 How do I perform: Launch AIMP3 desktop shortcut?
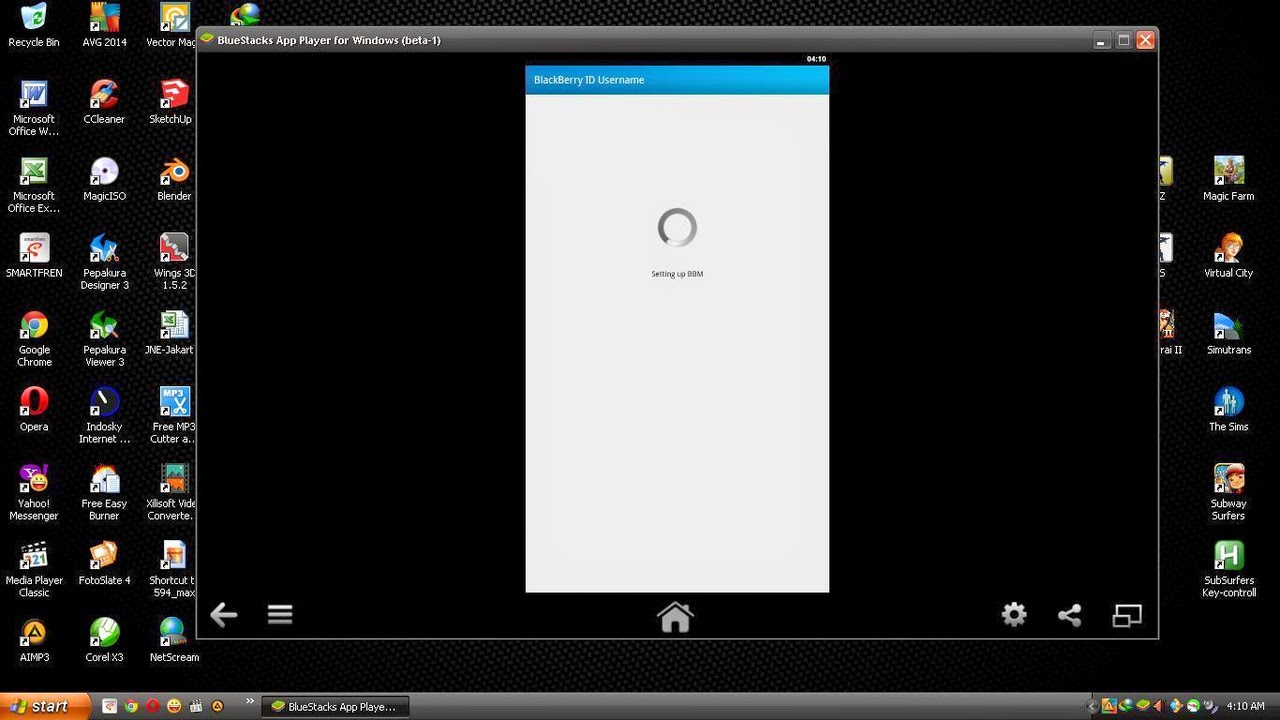[34, 641]
